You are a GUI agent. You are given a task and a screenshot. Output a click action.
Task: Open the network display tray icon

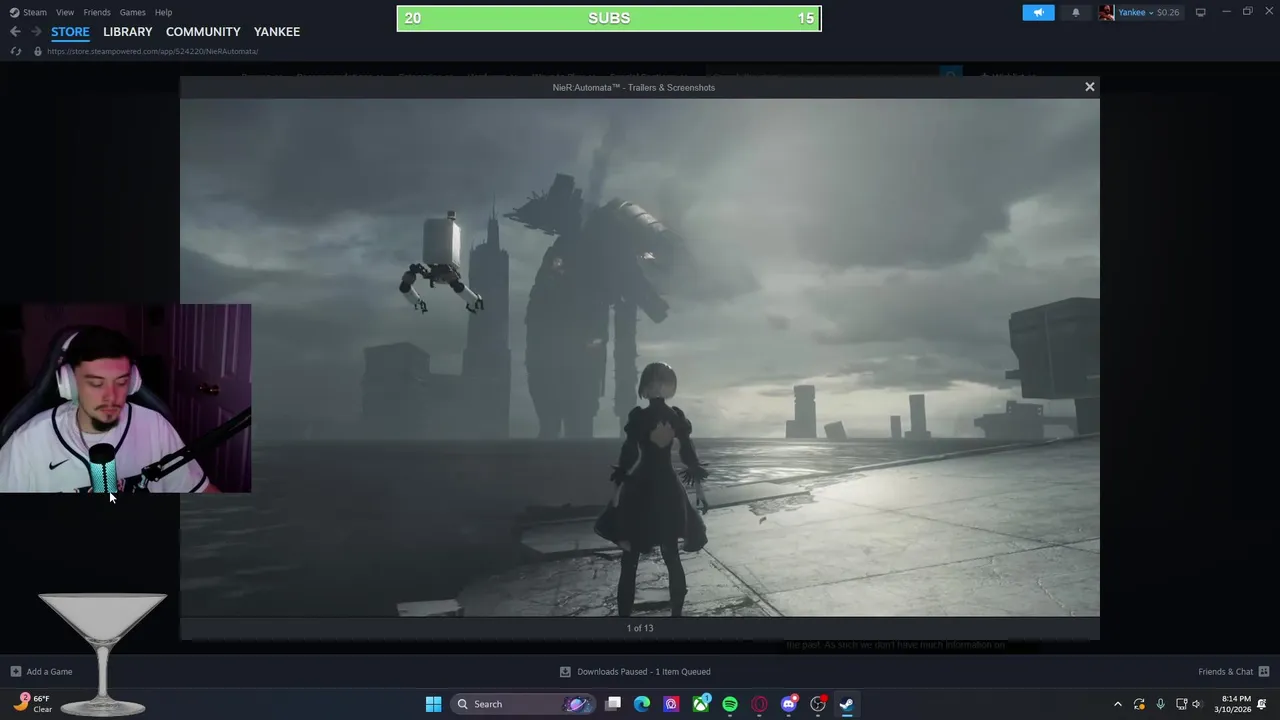(x=1181, y=704)
